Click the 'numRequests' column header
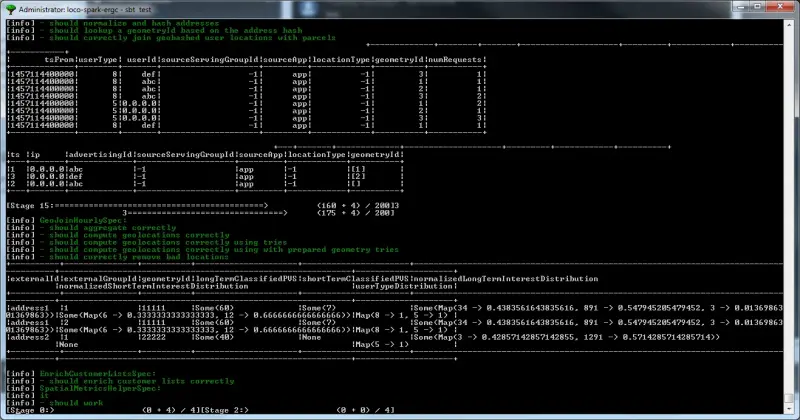This screenshot has height=420, width=800. pyautogui.click(x=454, y=60)
